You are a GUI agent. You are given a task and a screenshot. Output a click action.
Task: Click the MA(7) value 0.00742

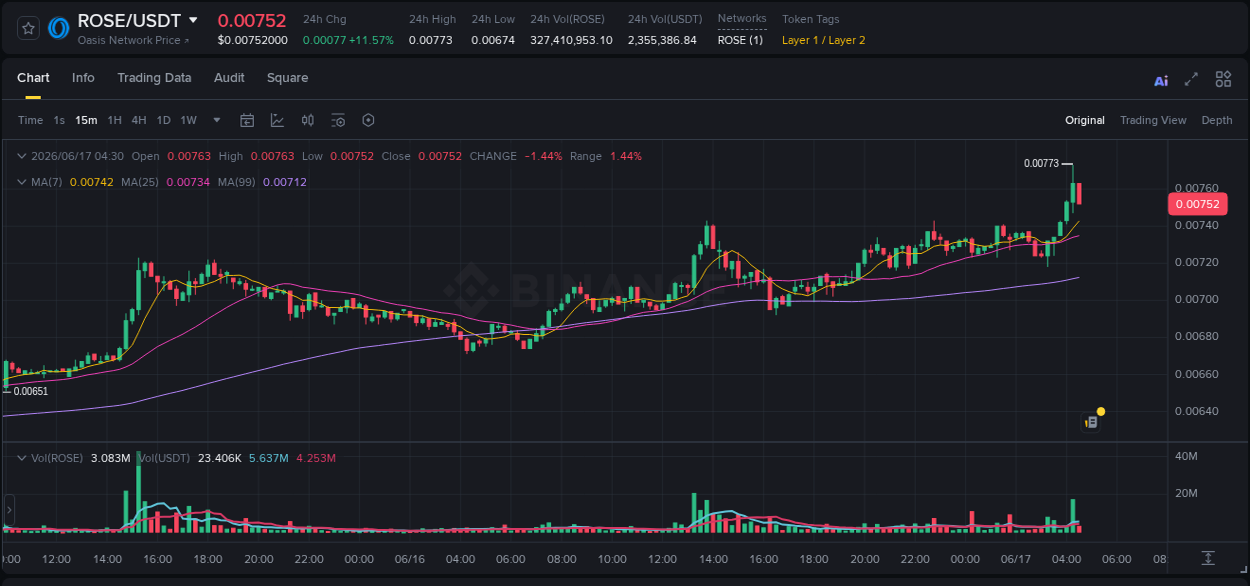coord(90,182)
